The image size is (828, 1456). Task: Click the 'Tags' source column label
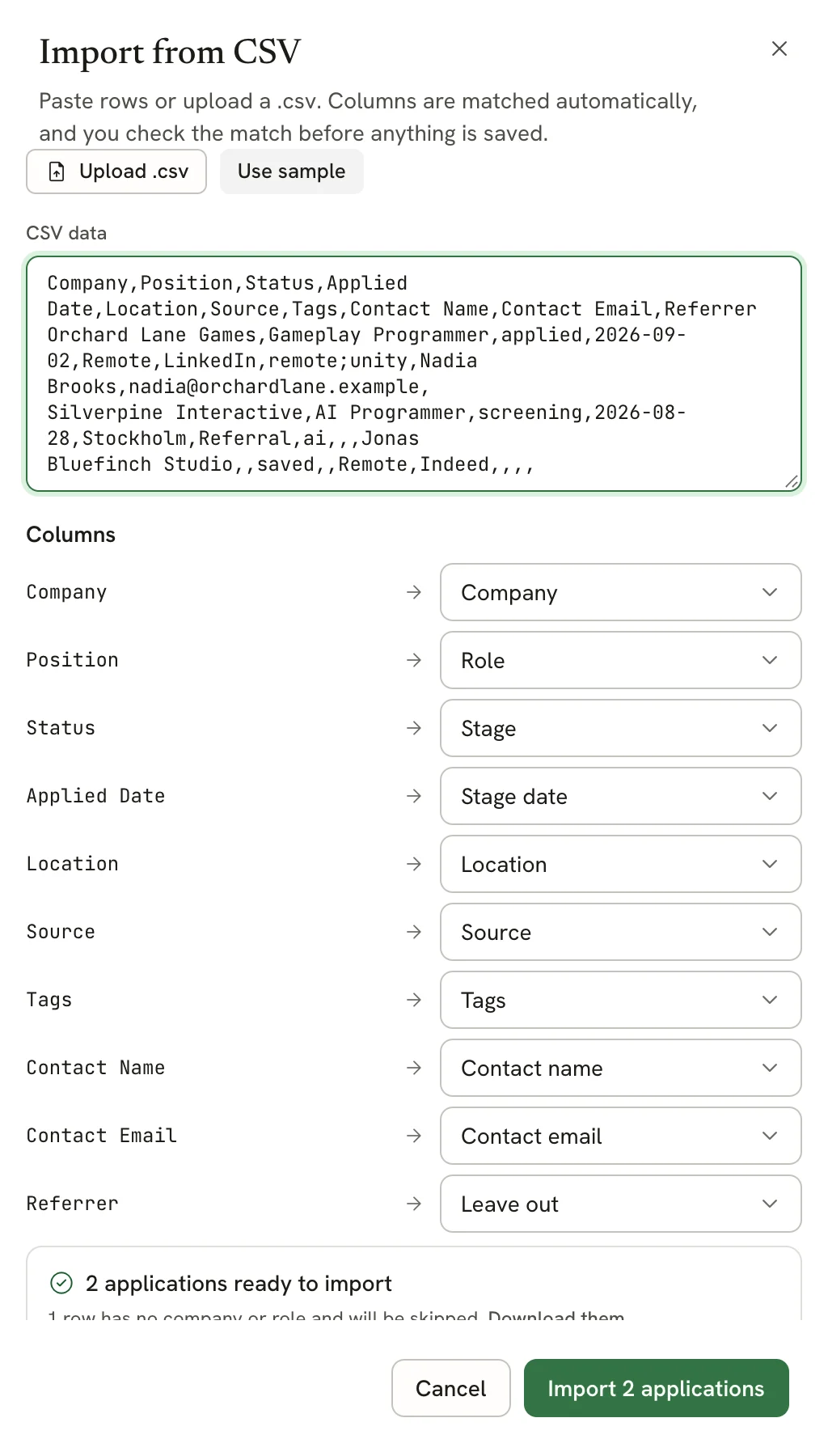[49, 1000]
